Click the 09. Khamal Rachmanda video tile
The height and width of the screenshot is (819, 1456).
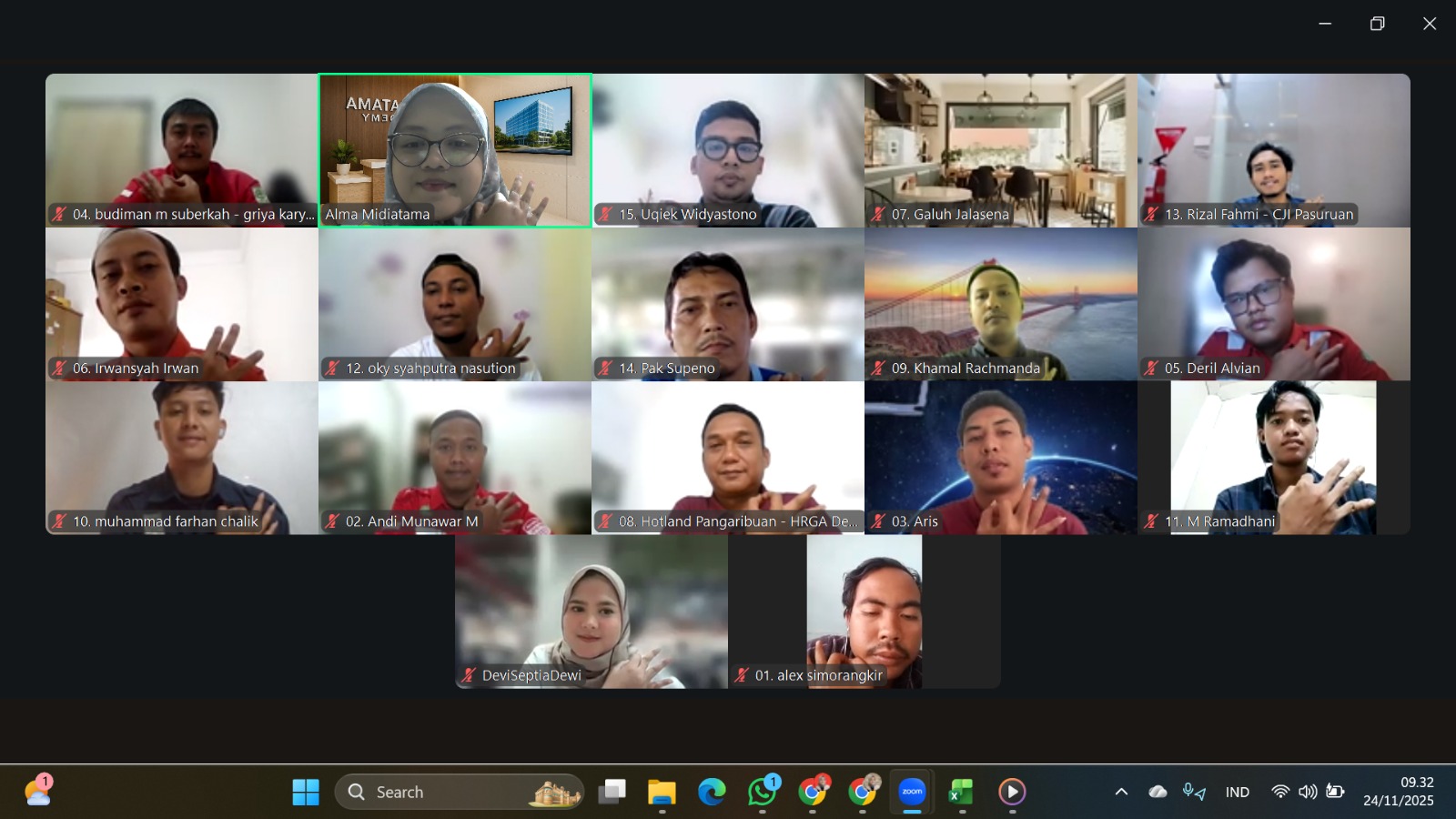pyautogui.click(x=1001, y=304)
